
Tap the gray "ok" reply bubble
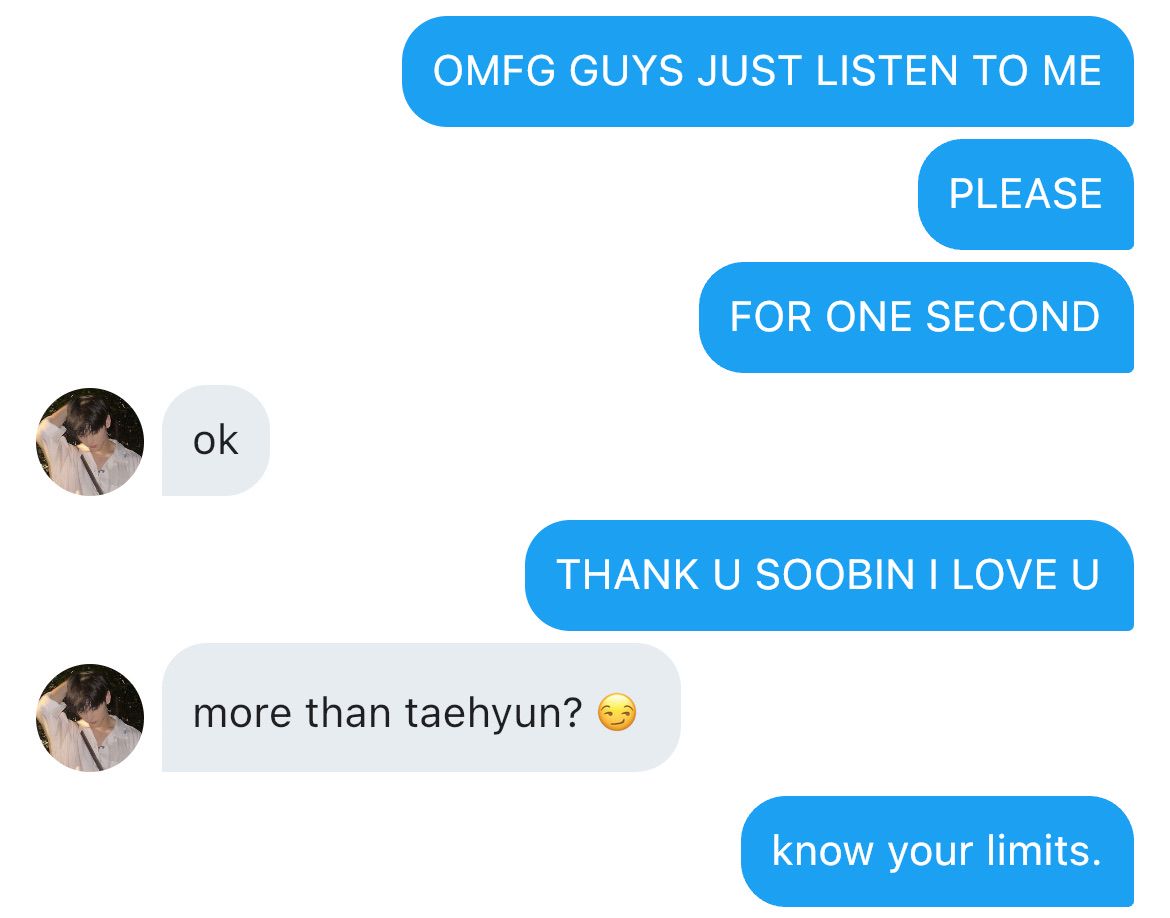point(216,440)
